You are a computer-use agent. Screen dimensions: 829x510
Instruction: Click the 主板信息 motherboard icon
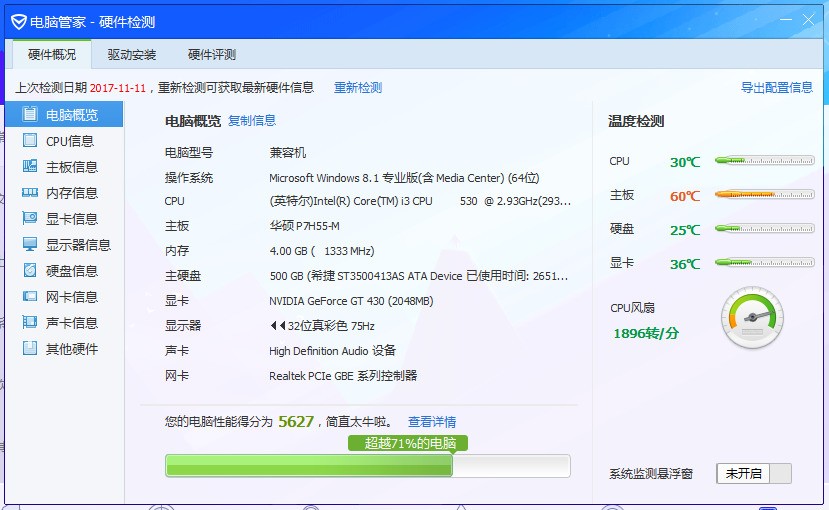30,166
